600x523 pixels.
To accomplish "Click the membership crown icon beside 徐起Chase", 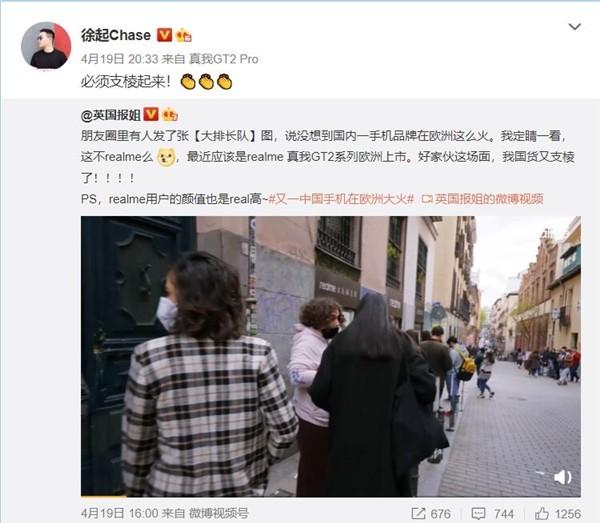I will click(184, 36).
